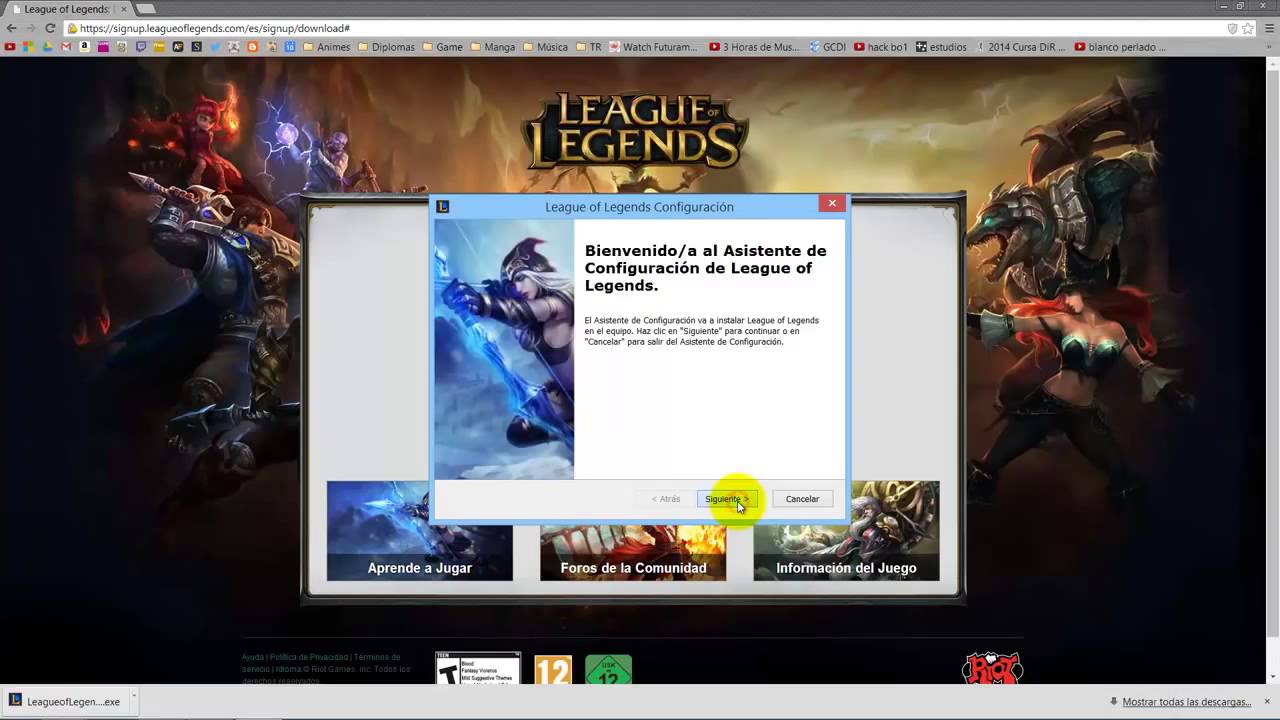
Task: Go back with the browser back arrow
Action: pos(11,28)
